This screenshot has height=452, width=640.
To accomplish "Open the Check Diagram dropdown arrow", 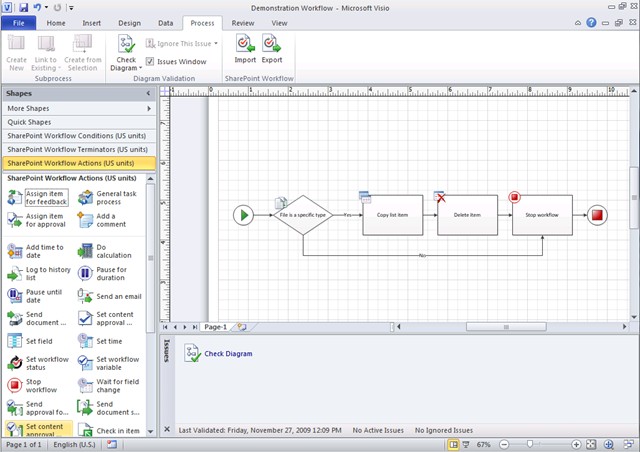I will [x=140, y=68].
